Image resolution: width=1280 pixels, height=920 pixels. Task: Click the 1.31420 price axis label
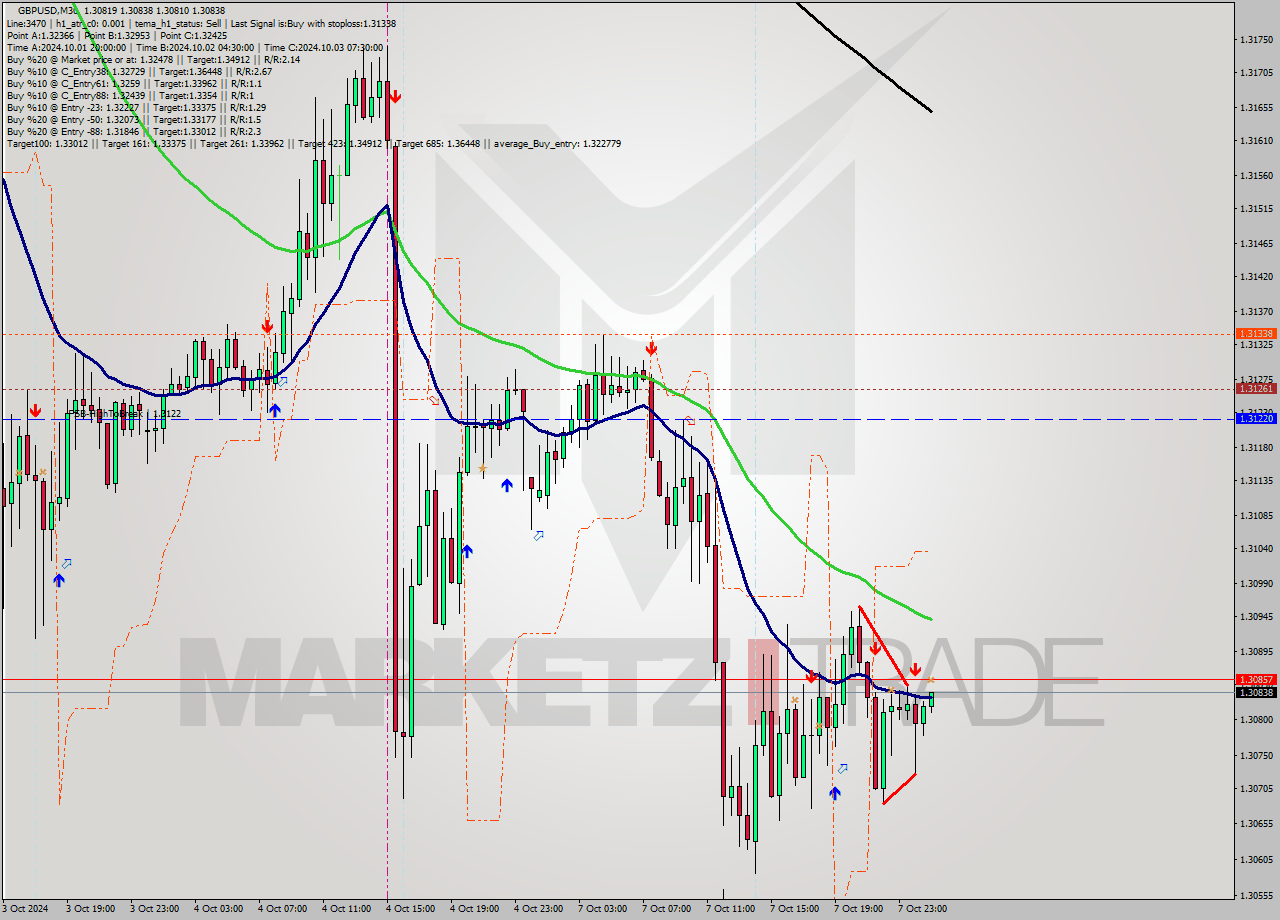(x=1256, y=277)
